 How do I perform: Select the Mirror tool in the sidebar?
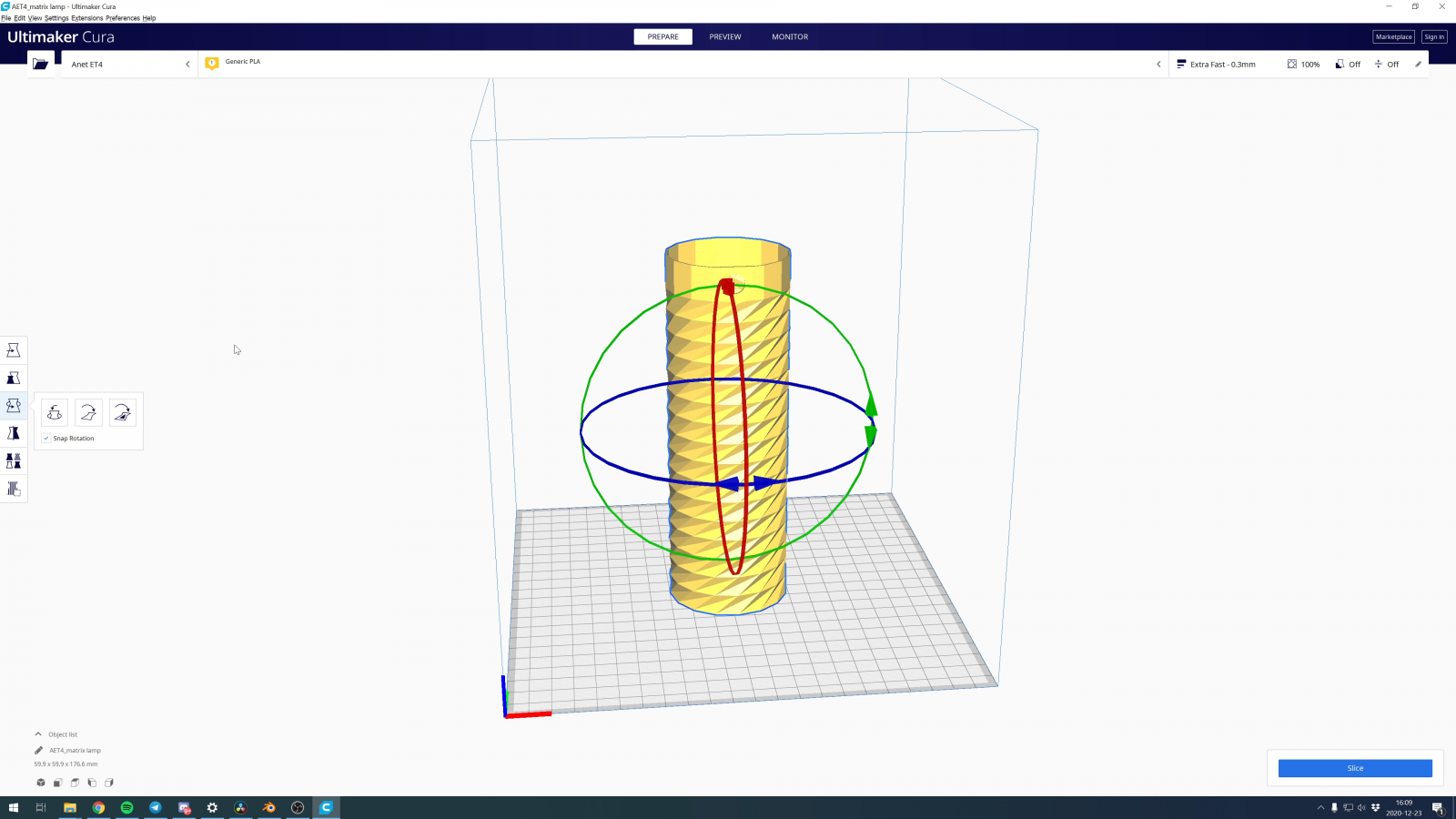pyautogui.click(x=14, y=433)
